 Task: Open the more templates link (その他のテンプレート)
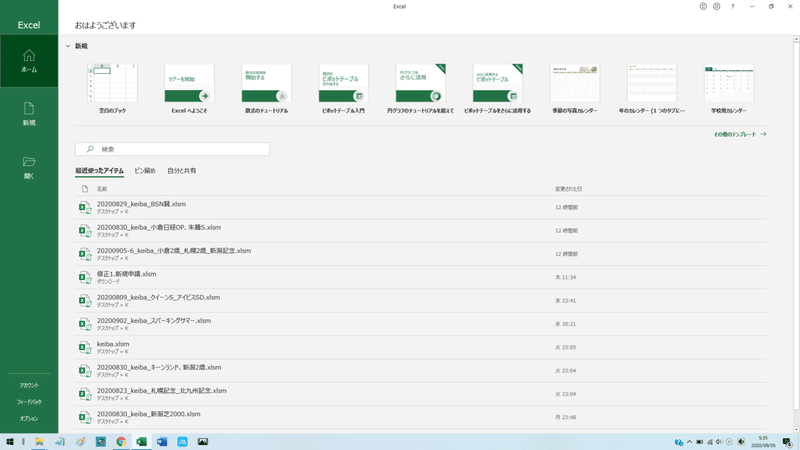pyautogui.click(x=740, y=134)
